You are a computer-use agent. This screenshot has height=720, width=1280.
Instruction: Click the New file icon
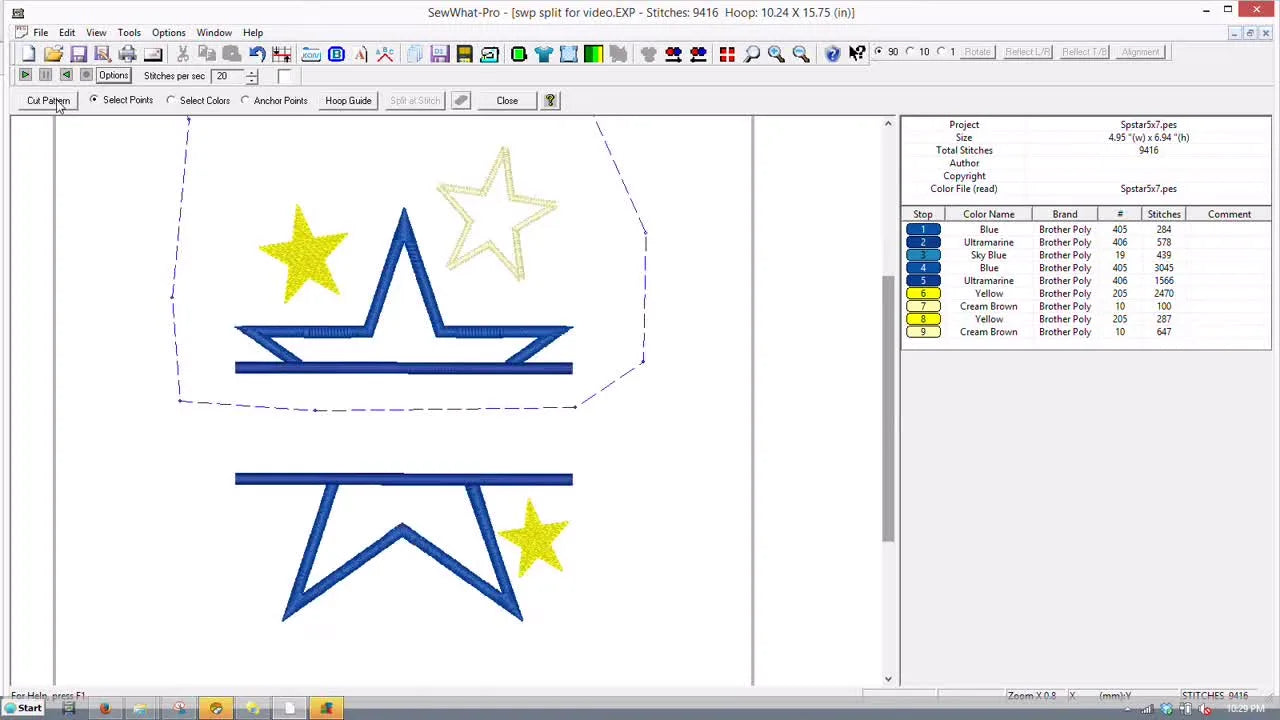(x=28, y=53)
